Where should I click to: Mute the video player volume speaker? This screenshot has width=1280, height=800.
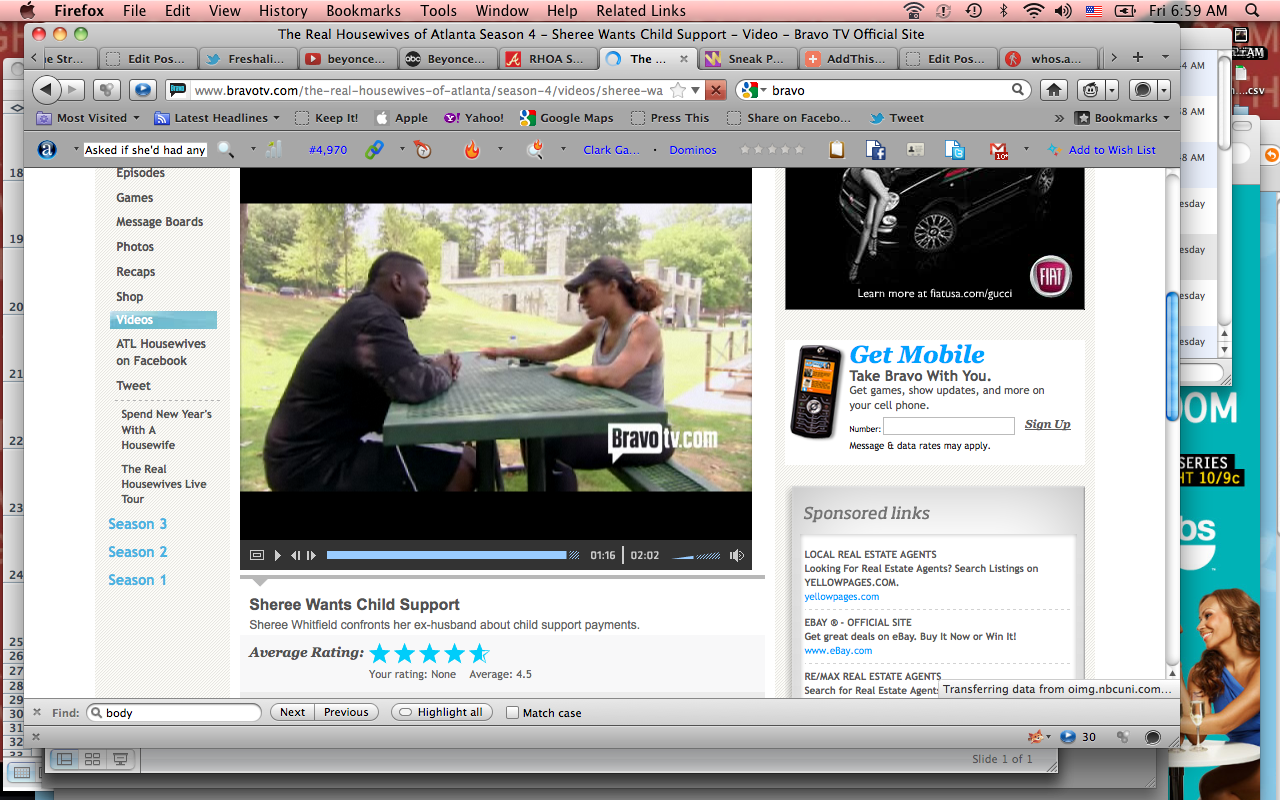pyautogui.click(x=737, y=555)
